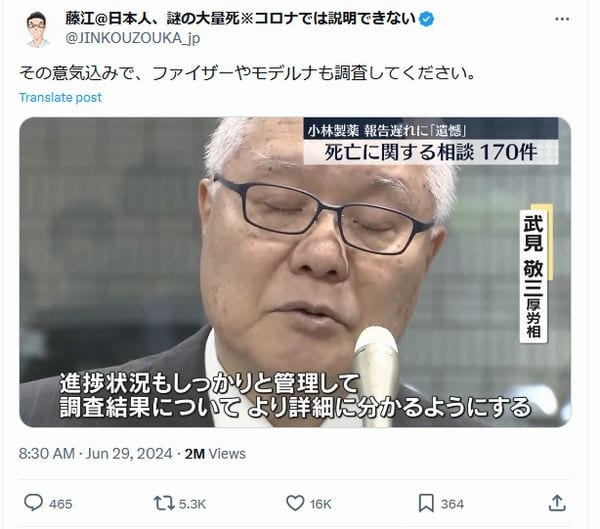Open the reply comment icon

click(33, 503)
